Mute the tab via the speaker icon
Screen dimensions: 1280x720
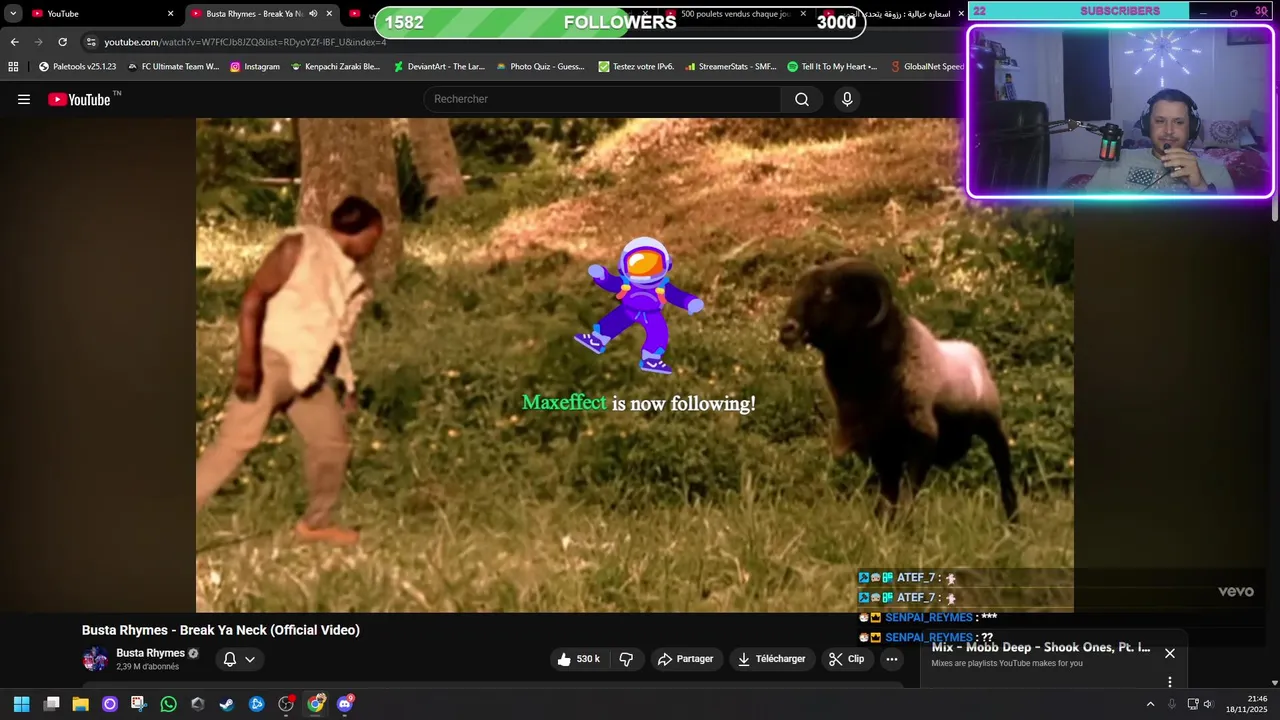313,14
